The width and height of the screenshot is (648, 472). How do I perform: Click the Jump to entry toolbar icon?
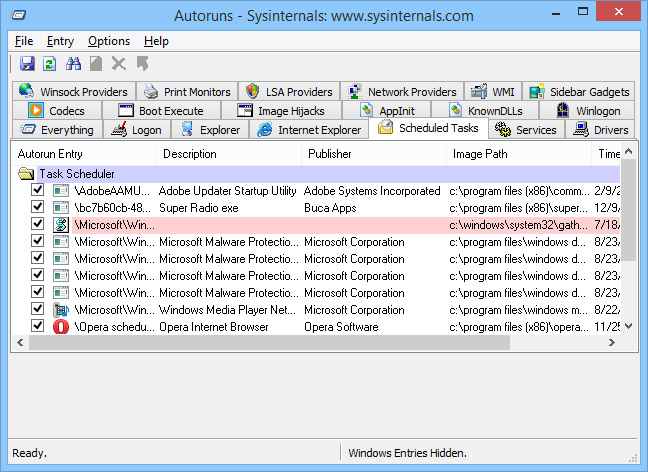pos(142,64)
